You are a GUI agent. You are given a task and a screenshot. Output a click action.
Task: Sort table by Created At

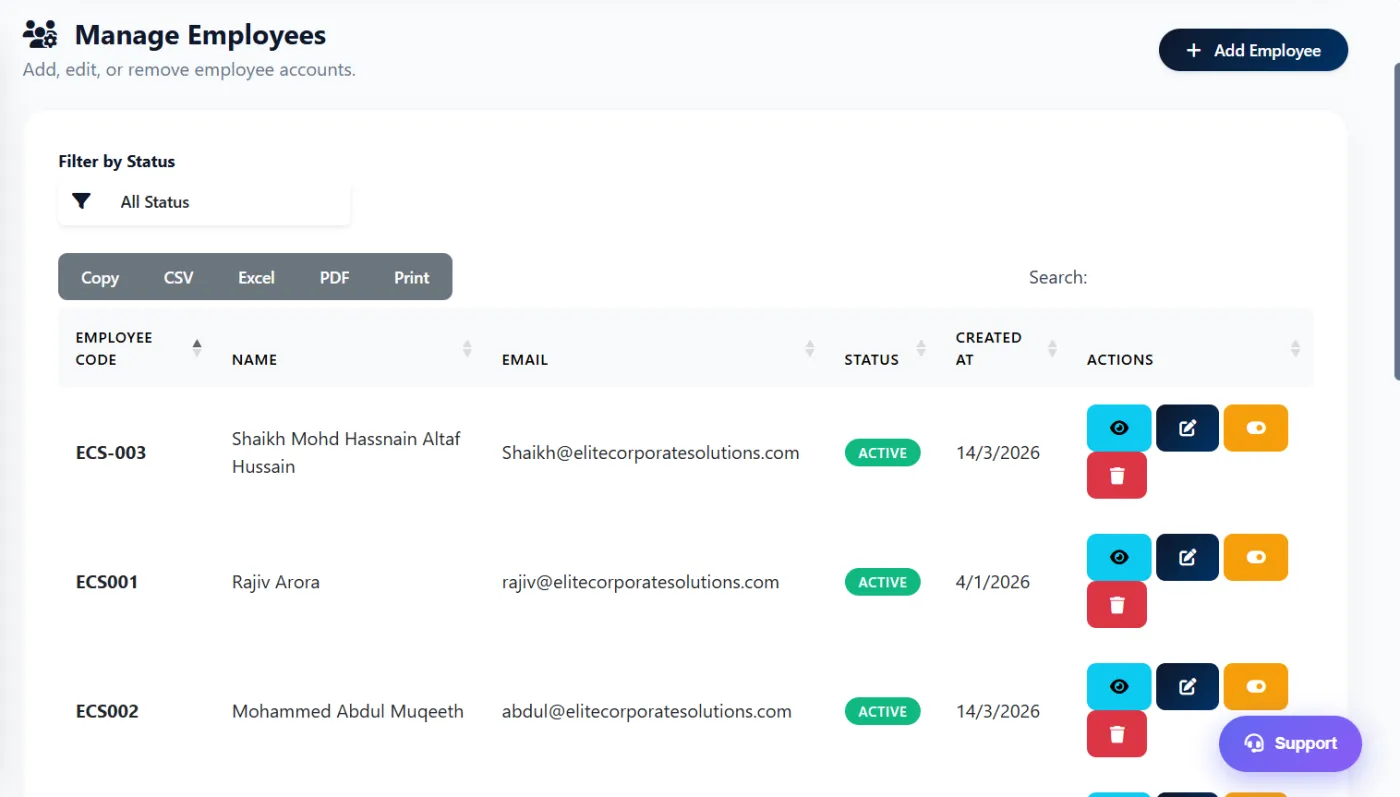(x=1004, y=348)
